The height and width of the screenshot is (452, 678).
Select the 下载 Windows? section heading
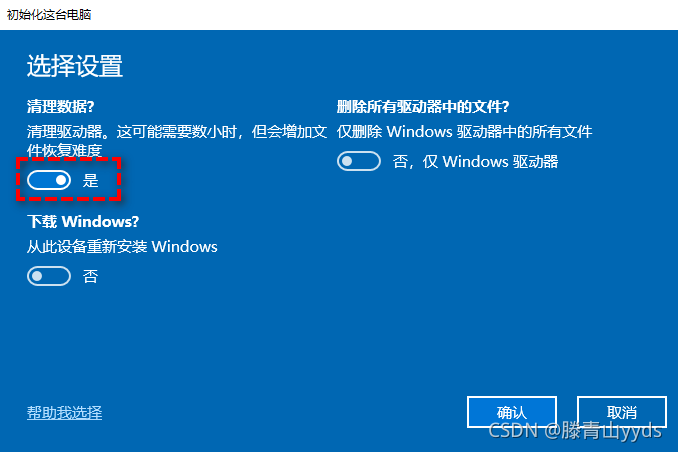coord(83,221)
